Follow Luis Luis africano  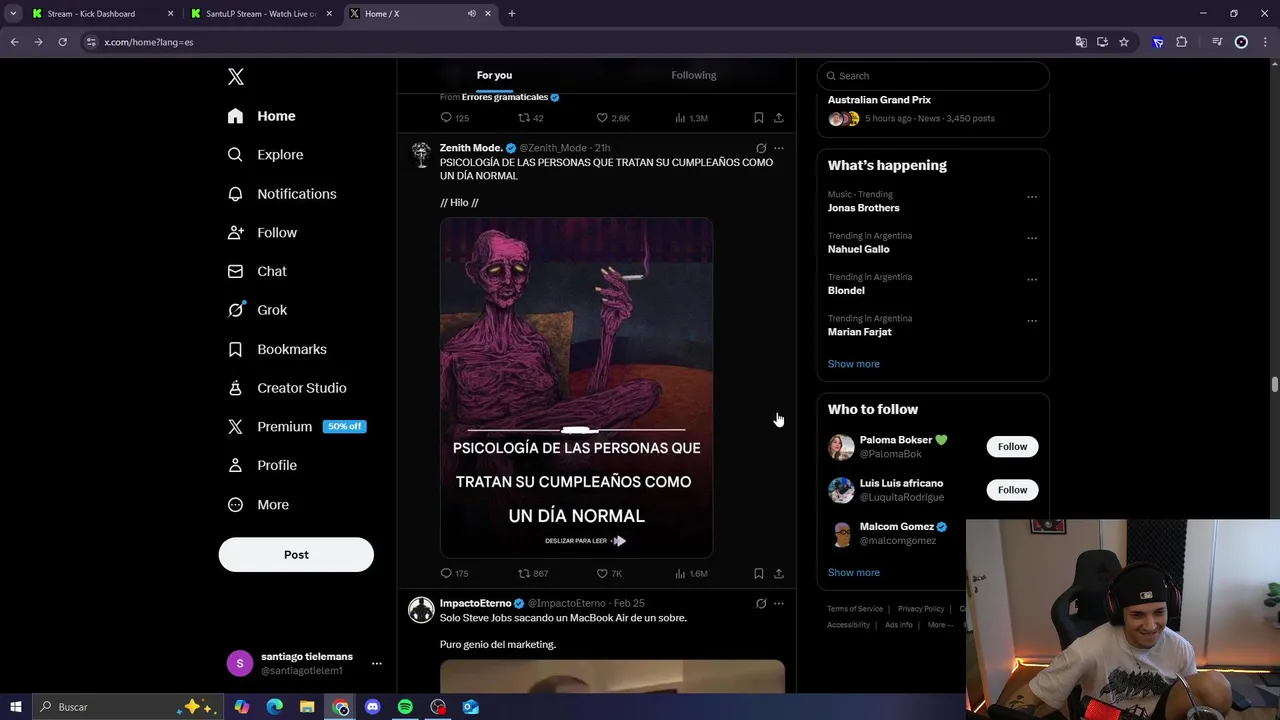(x=1012, y=490)
